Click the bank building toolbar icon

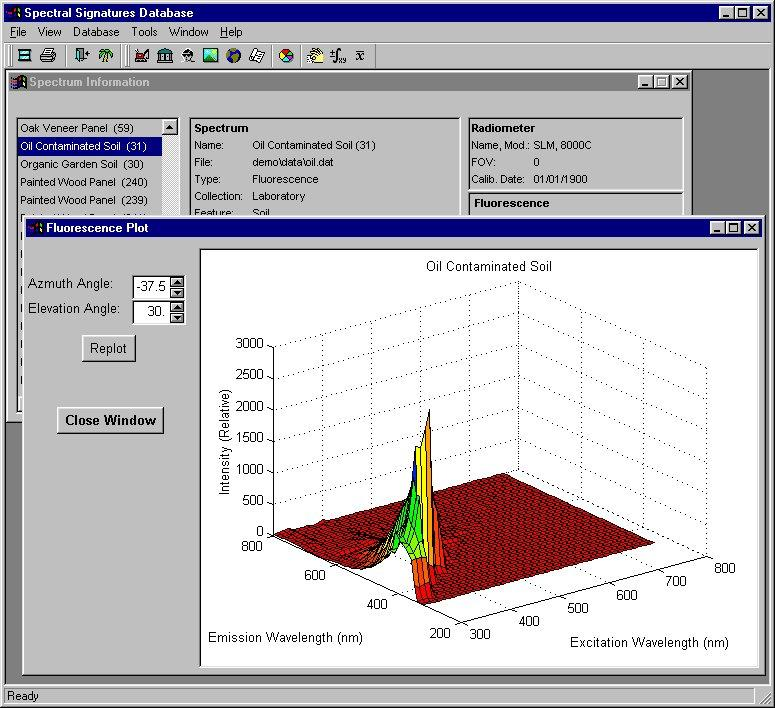[x=165, y=56]
